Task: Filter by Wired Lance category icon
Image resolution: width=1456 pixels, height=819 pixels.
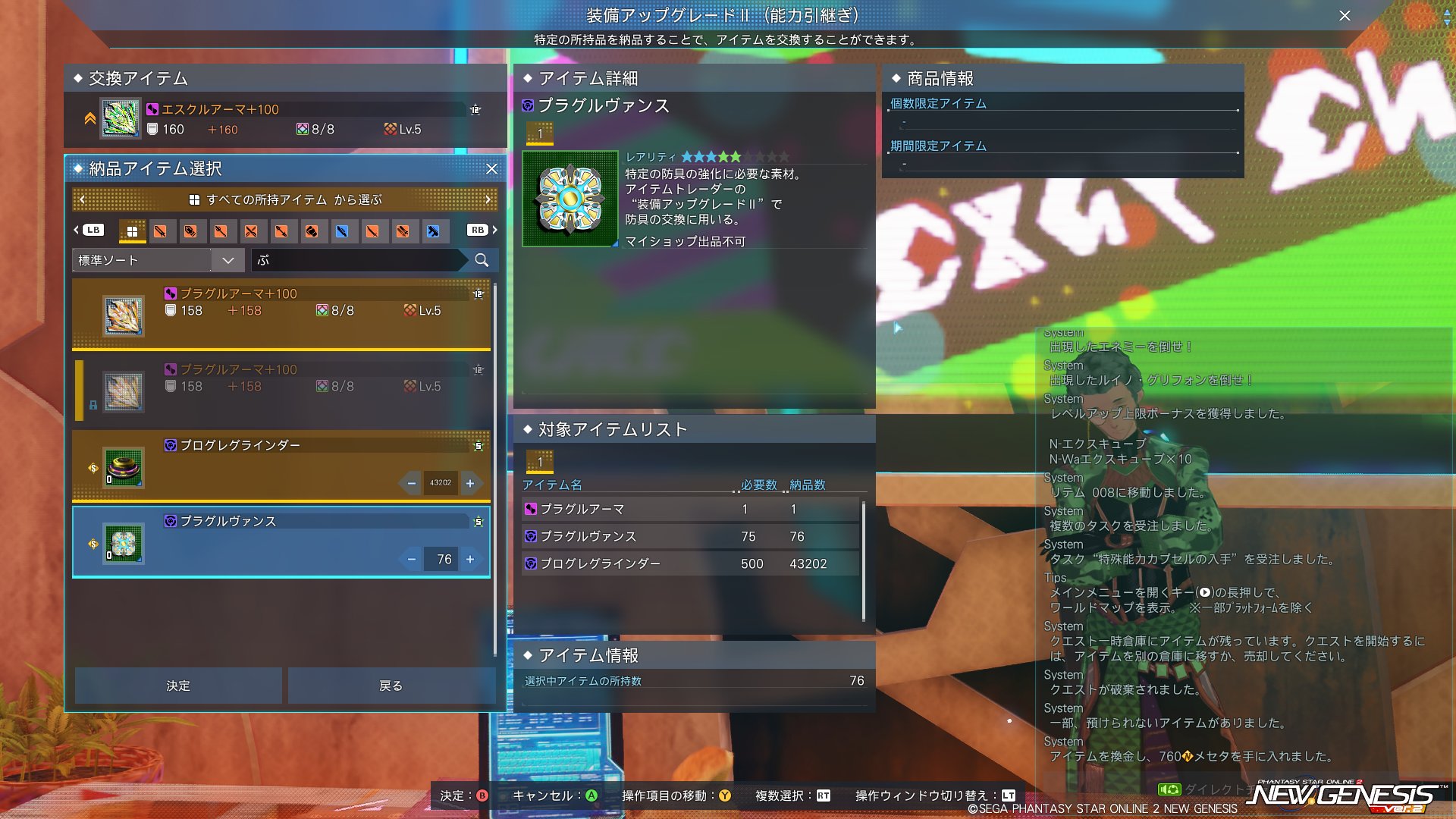Action: [190, 231]
